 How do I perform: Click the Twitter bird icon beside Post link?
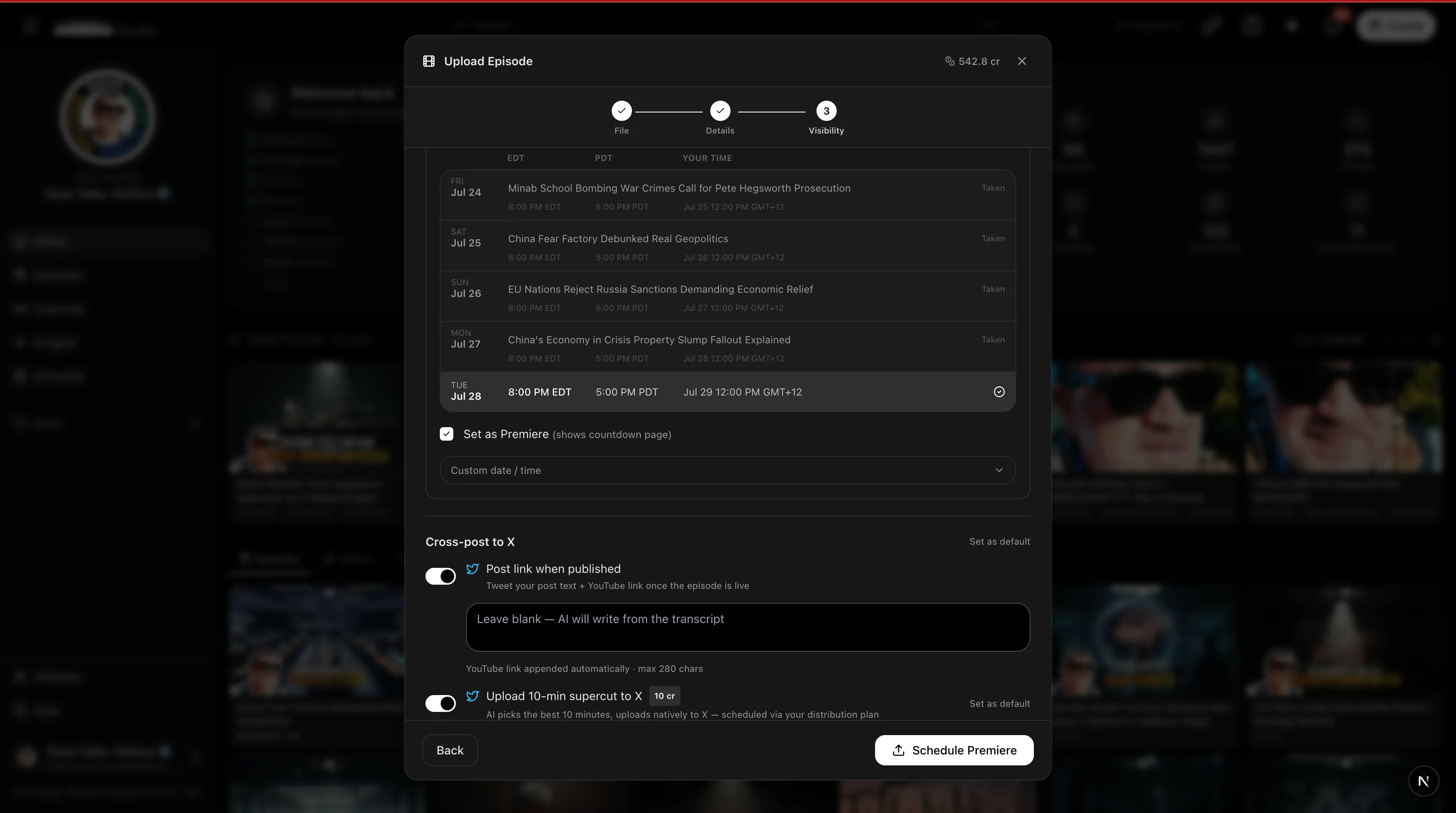pyautogui.click(x=473, y=568)
